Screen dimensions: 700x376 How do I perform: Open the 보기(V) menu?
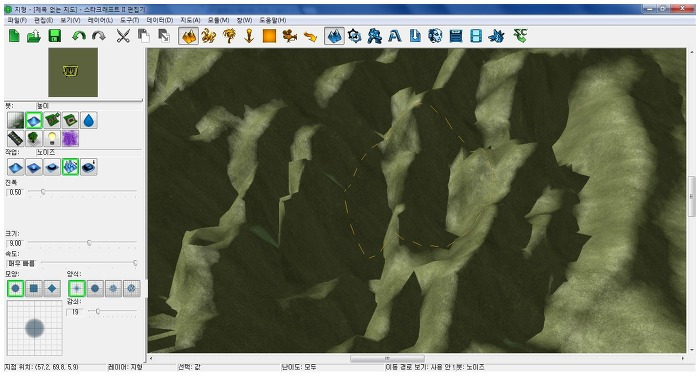coord(70,20)
